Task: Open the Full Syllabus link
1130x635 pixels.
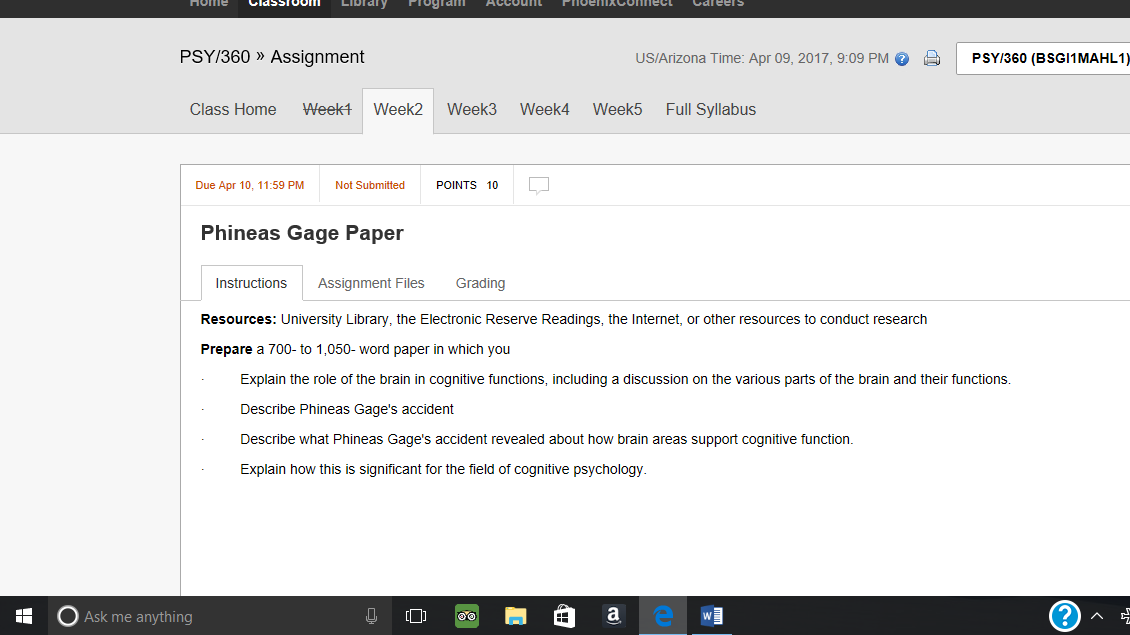Action: pyautogui.click(x=711, y=110)
